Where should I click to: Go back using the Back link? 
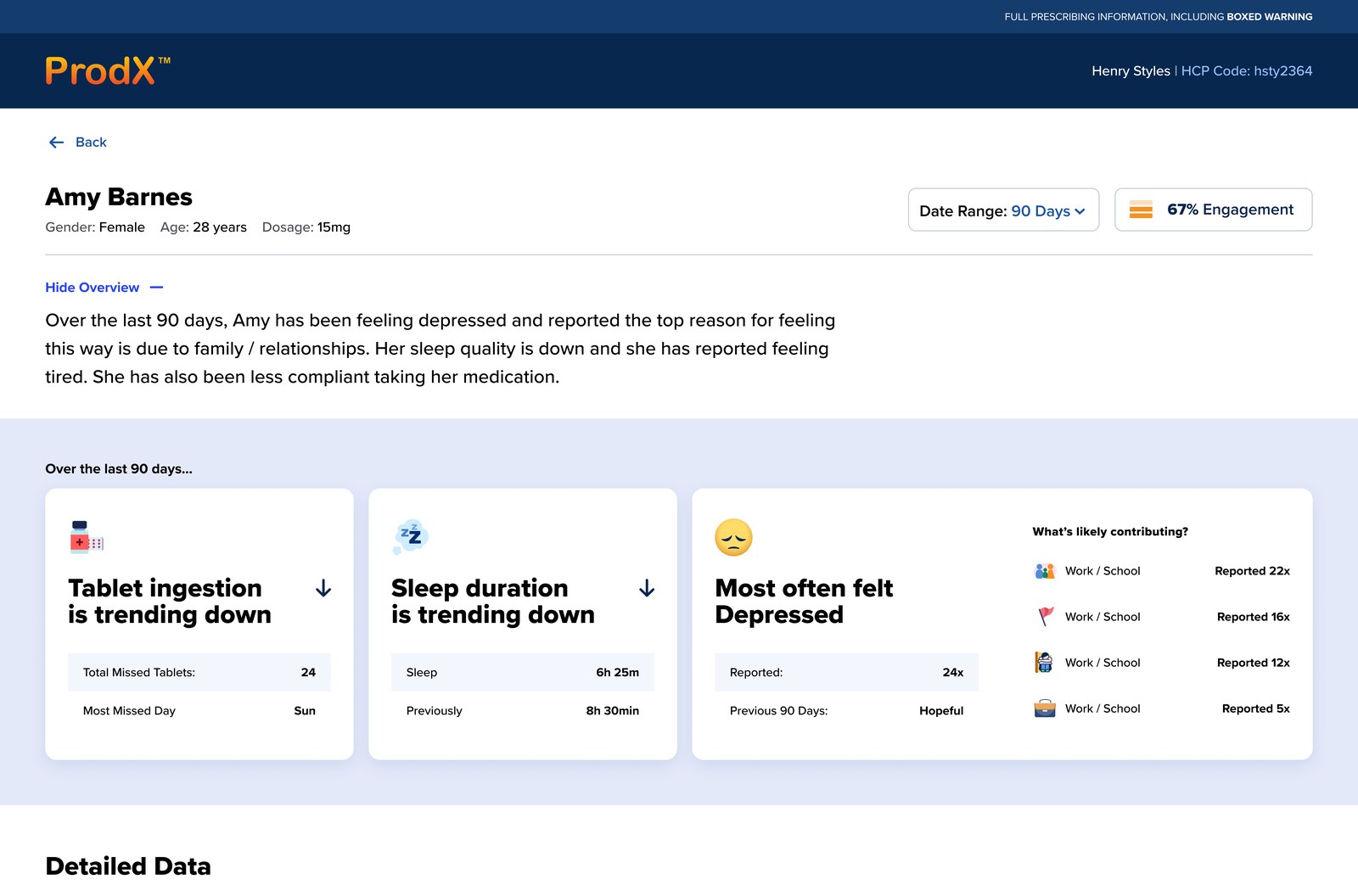coord(77,143)
